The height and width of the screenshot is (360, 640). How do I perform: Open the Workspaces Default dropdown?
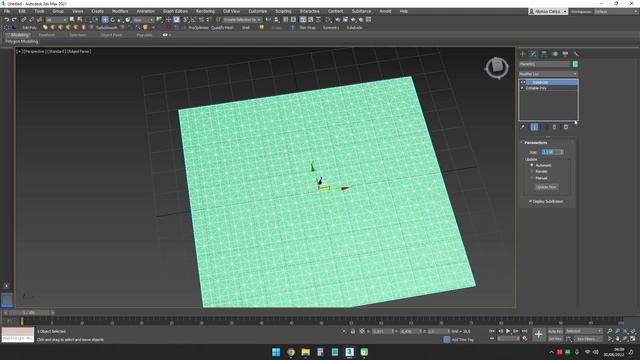pos(615,11)
